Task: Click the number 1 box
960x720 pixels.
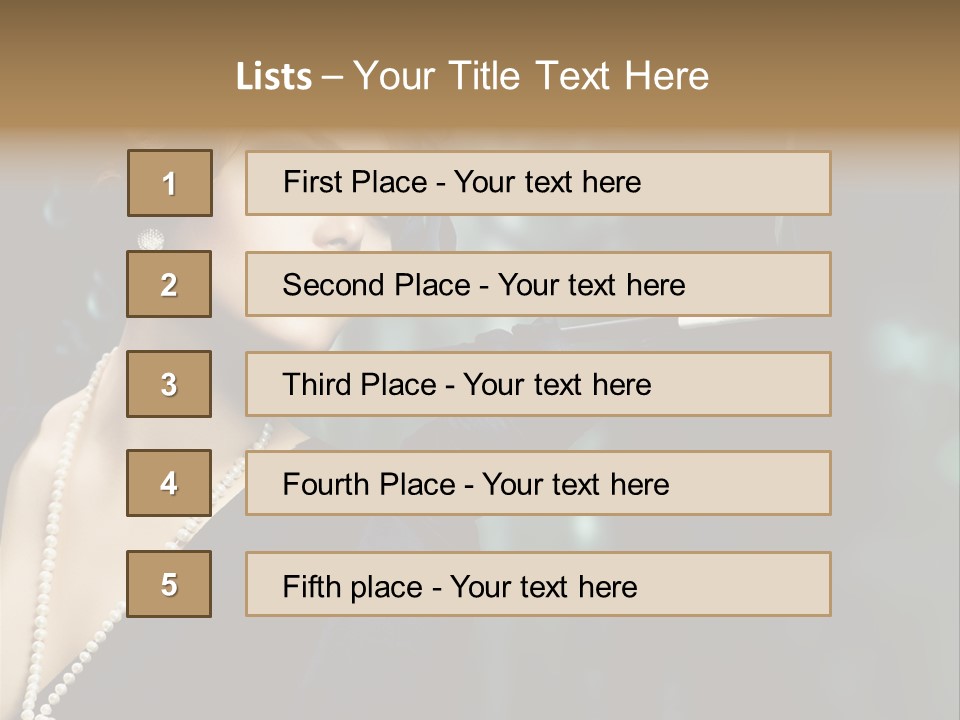Action: pyautogui.click(x=170, y=183)
